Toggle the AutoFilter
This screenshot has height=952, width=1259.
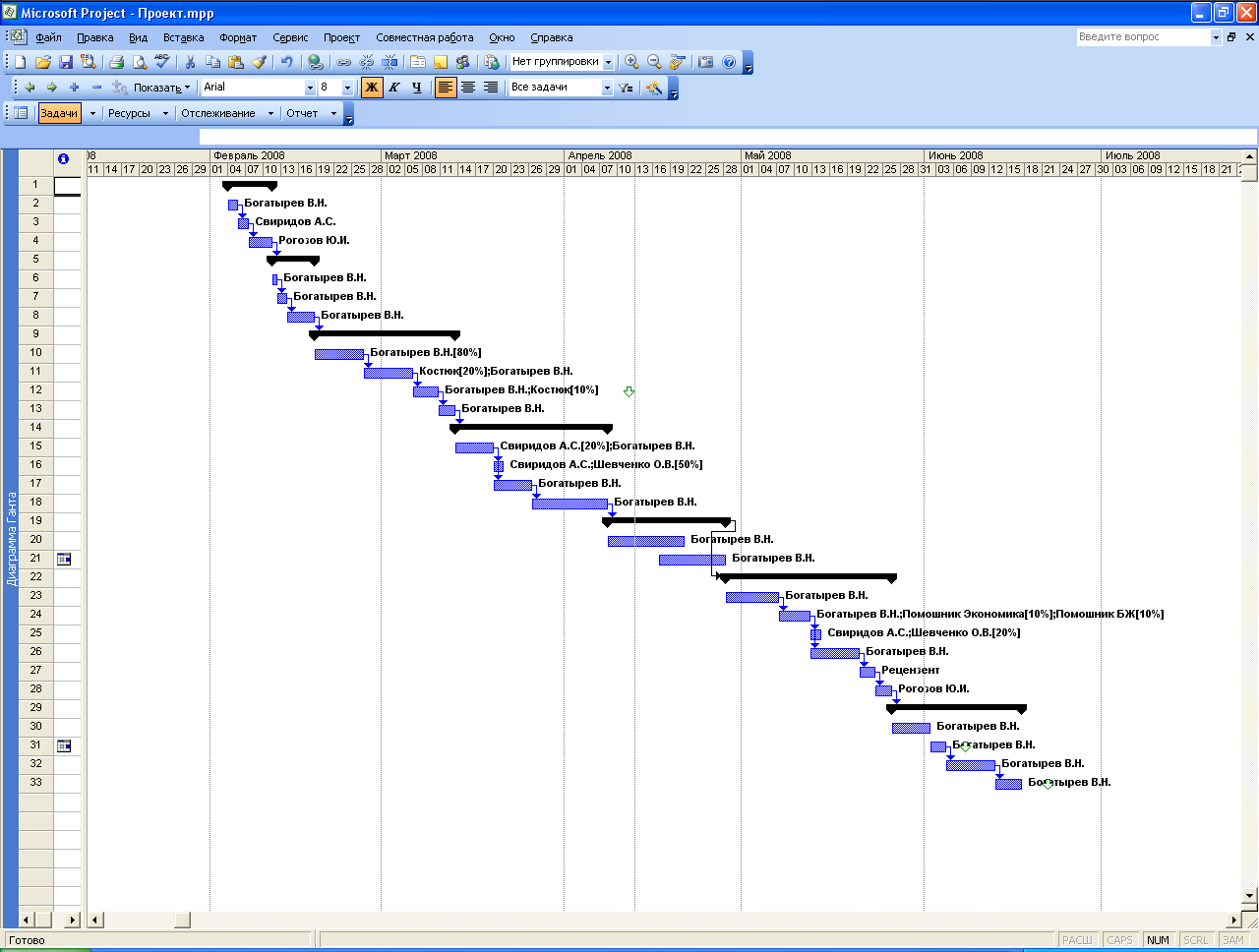(x=627, y=88)
